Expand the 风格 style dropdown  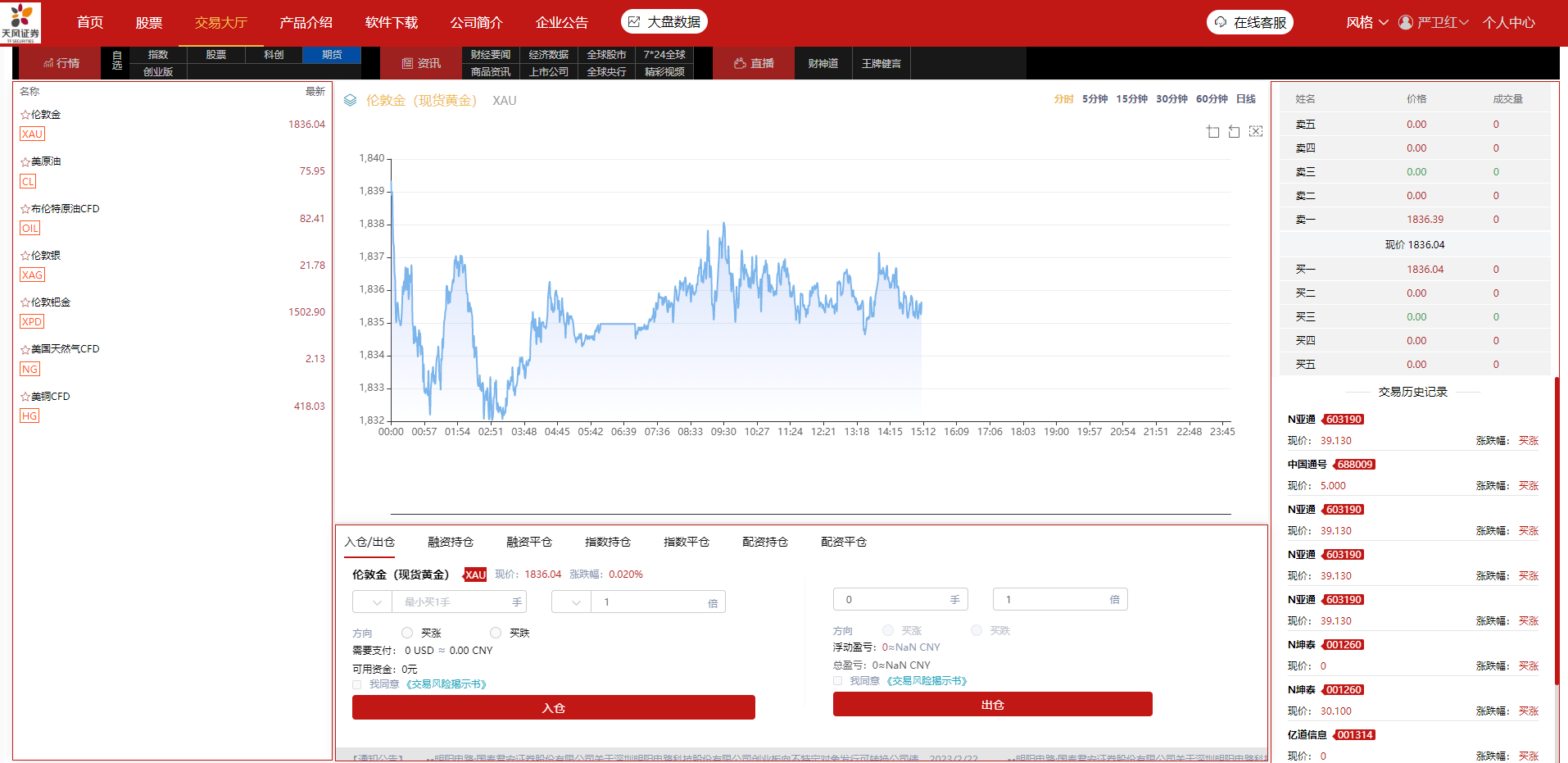1366,22
